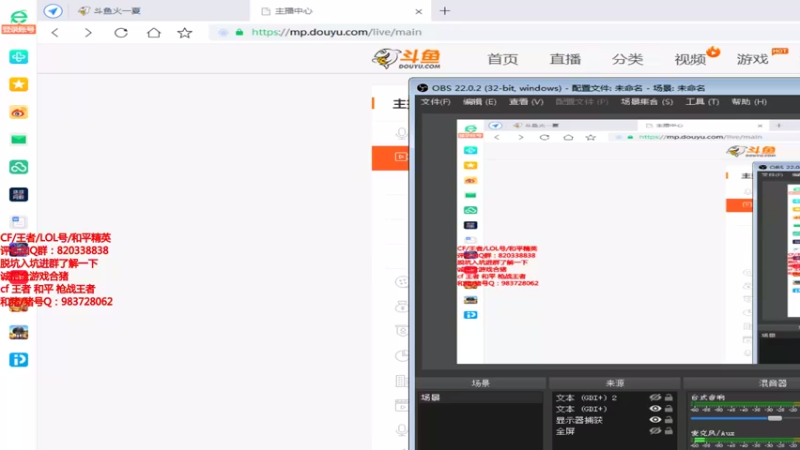Open the game thumbnail sidebar icon
The width and height of the screenshot is (800, 450).
[x=18, y=333]
